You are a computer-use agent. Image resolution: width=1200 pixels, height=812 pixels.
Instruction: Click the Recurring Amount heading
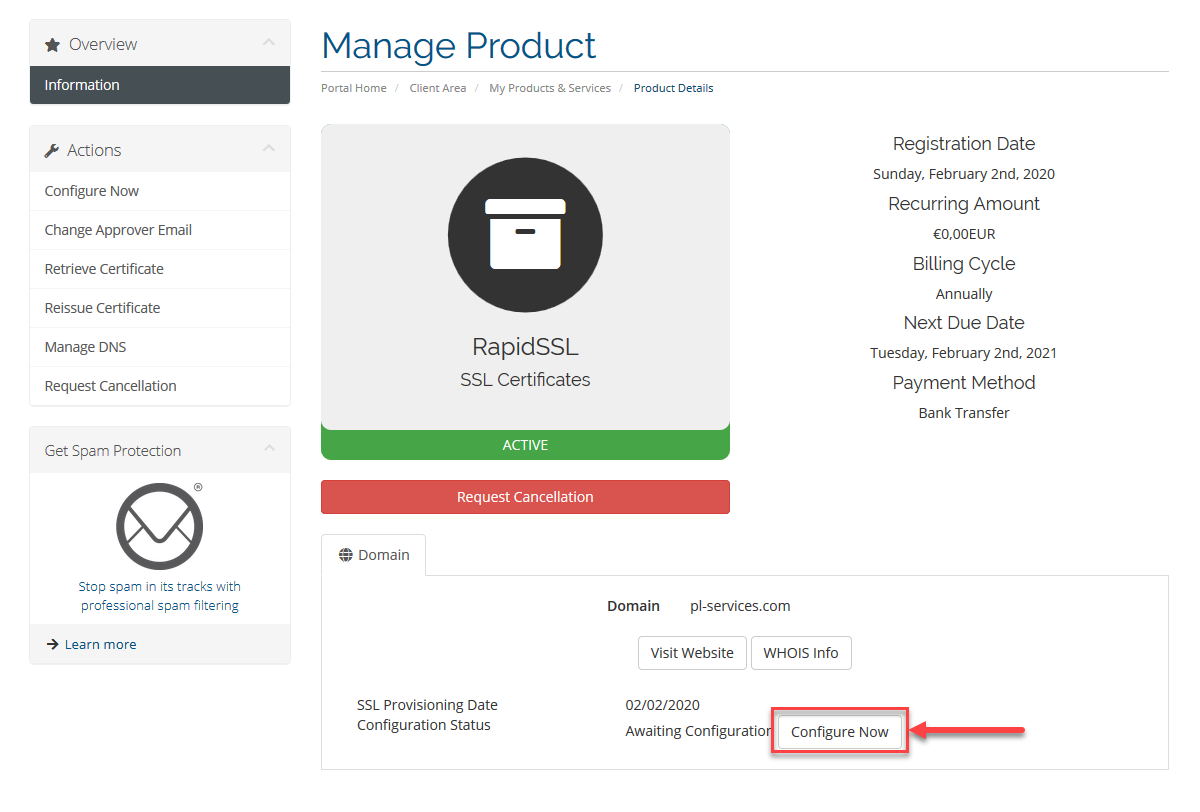(x=964, y=204)
